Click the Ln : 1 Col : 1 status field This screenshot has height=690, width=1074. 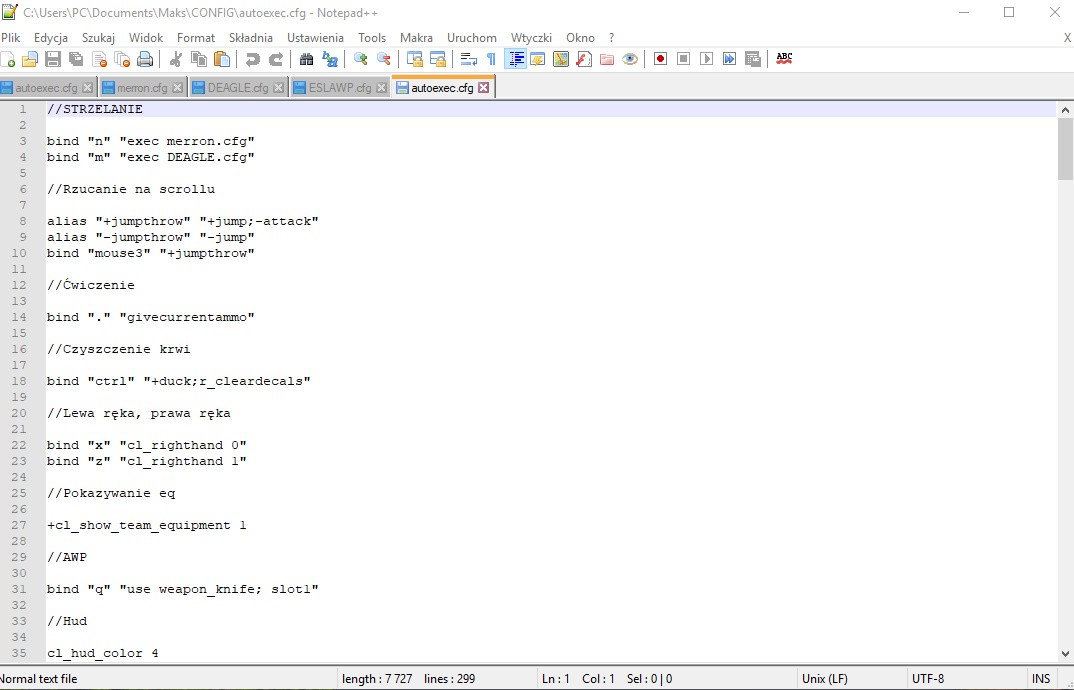click(x=578, y=679)
